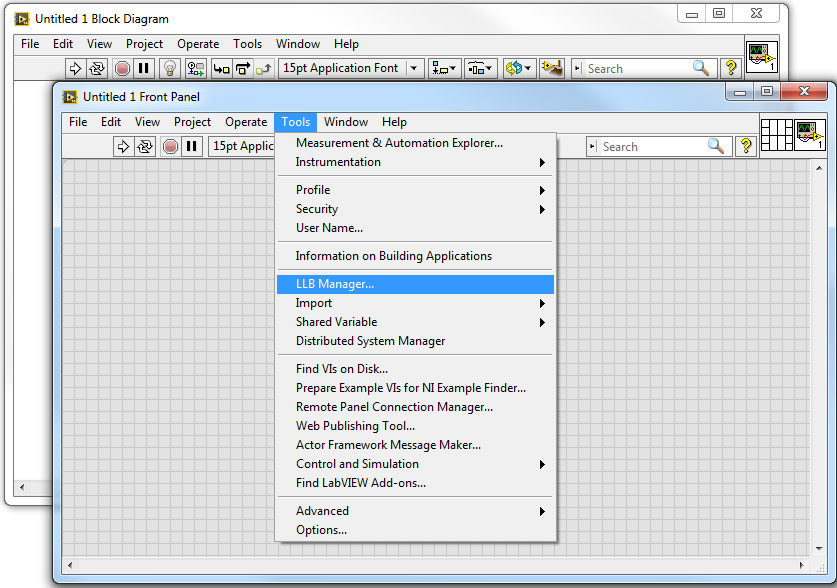Click Run Continuously in Front Panel toolbar

(146, 147)
